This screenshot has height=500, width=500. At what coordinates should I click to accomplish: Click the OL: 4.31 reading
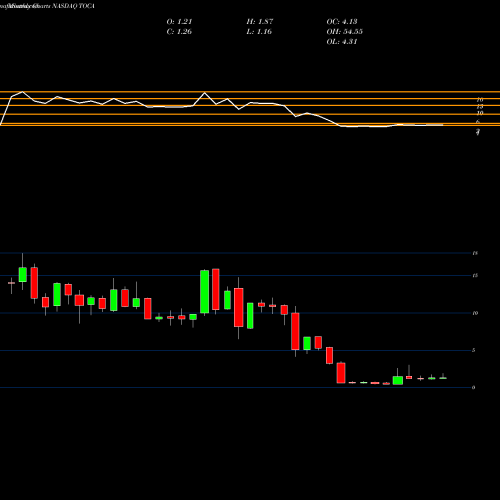pos(342,42)
